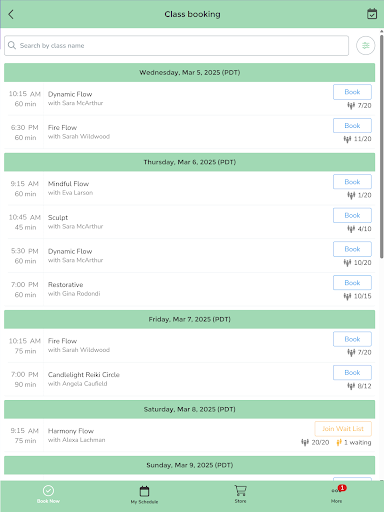The width and height of the screenshot is (384, 512).
Task: Open the calendar check icon in header
Action: 372,14
